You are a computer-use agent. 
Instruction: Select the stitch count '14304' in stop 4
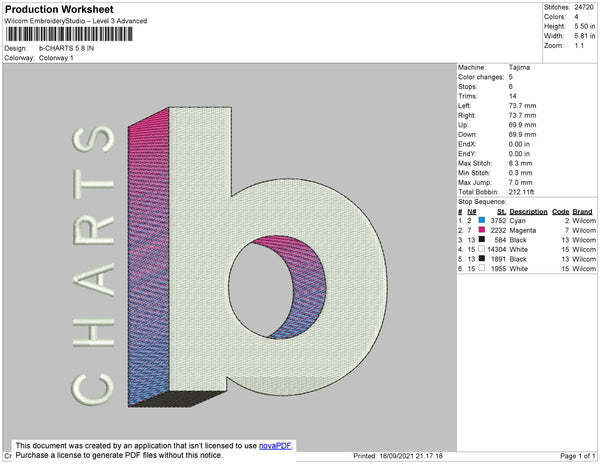click(x=497, y=249)
